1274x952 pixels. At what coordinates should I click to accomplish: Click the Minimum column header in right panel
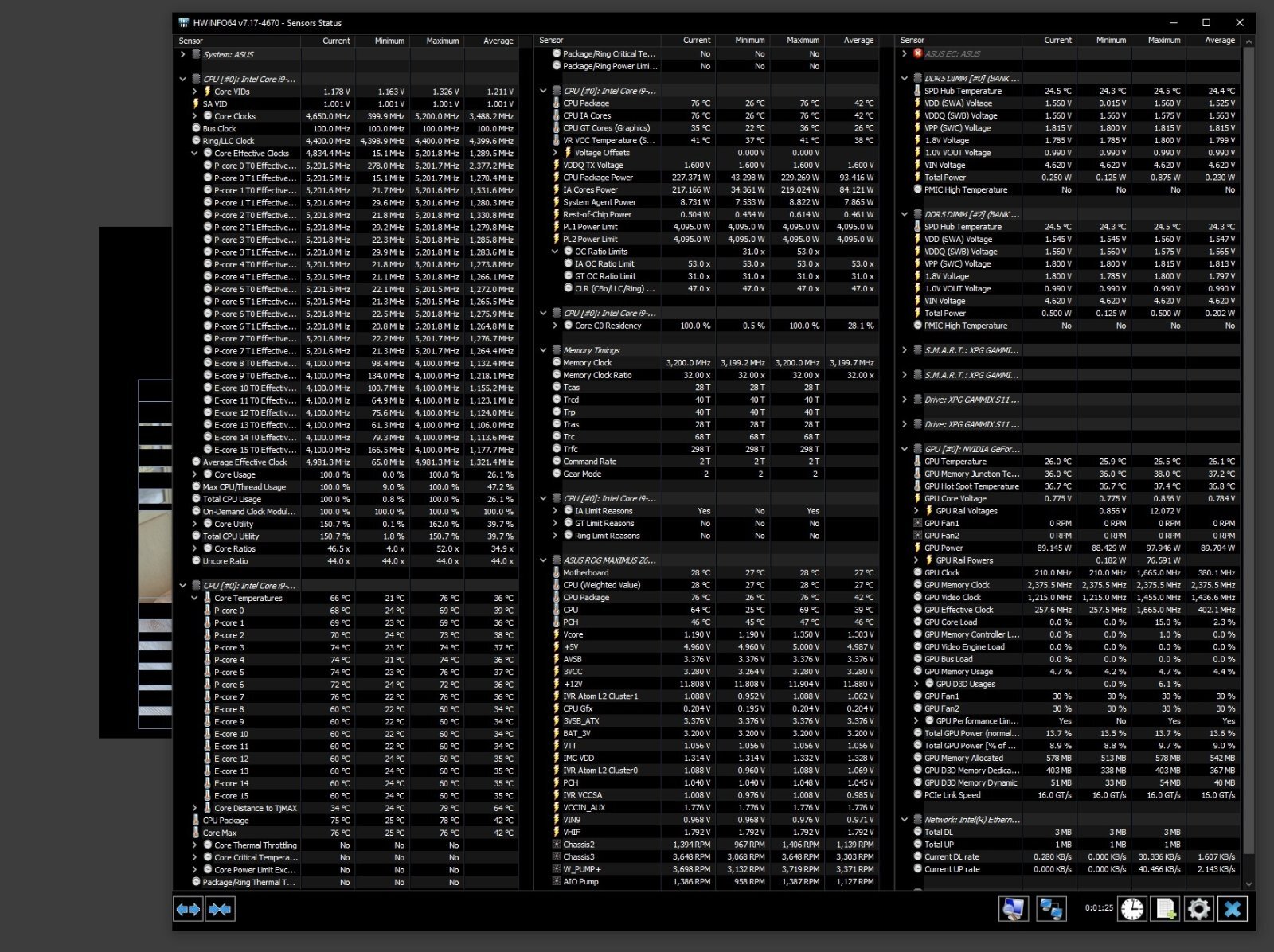[x=1104, y=40]
